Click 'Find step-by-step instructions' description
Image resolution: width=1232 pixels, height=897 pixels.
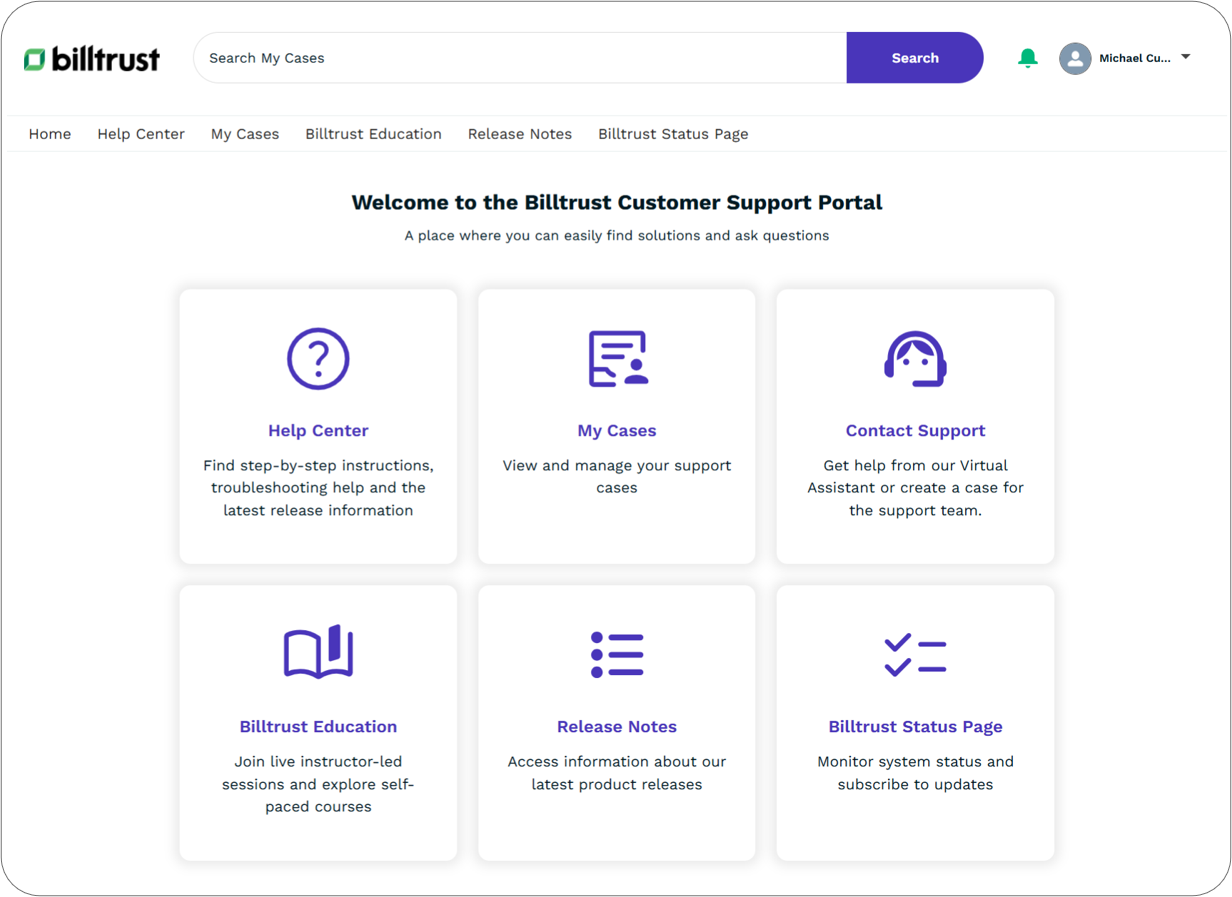point(318,488)
